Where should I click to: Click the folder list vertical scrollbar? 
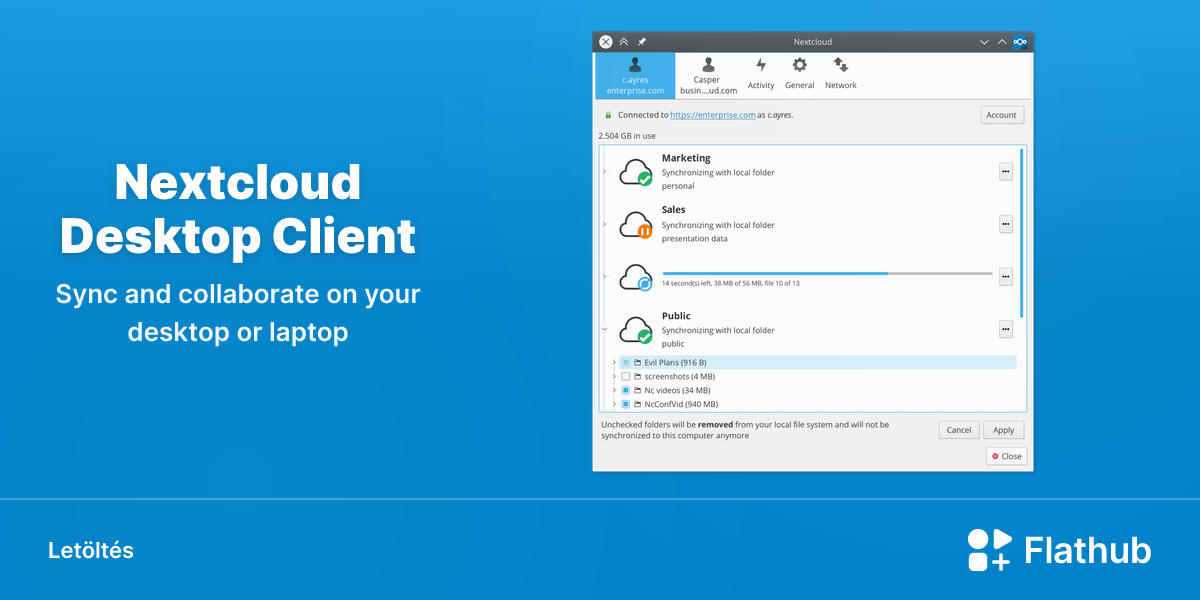coord(1021,232)
